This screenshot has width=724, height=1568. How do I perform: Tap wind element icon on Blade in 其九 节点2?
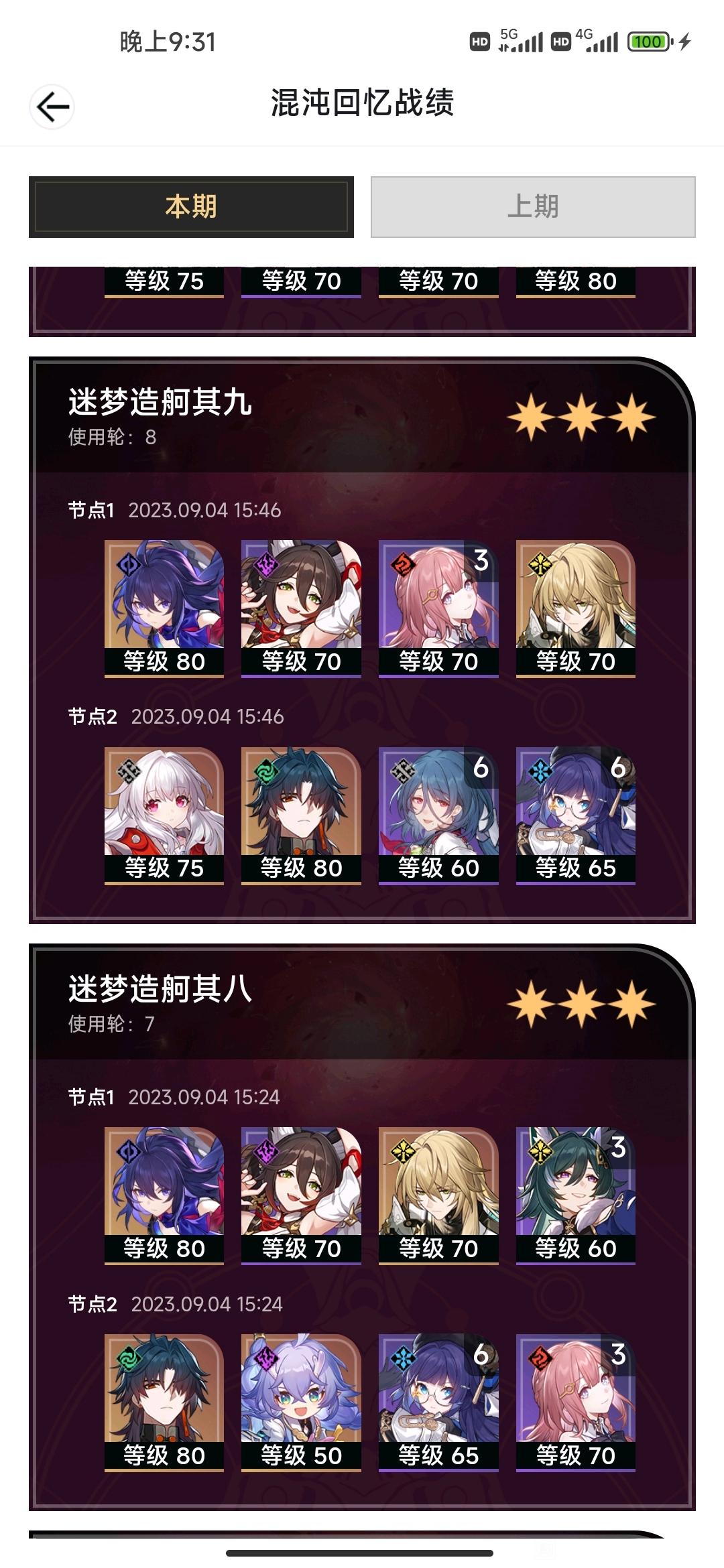[265, 772]
